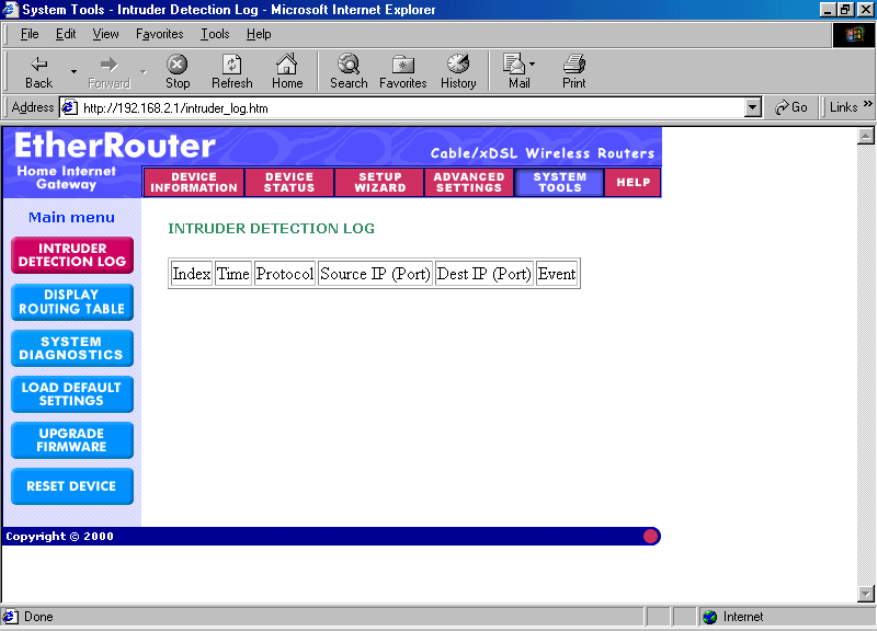The image size is (877, 631).
Task: Click the EtherRouter logo banner
Action: pos(115,145)
